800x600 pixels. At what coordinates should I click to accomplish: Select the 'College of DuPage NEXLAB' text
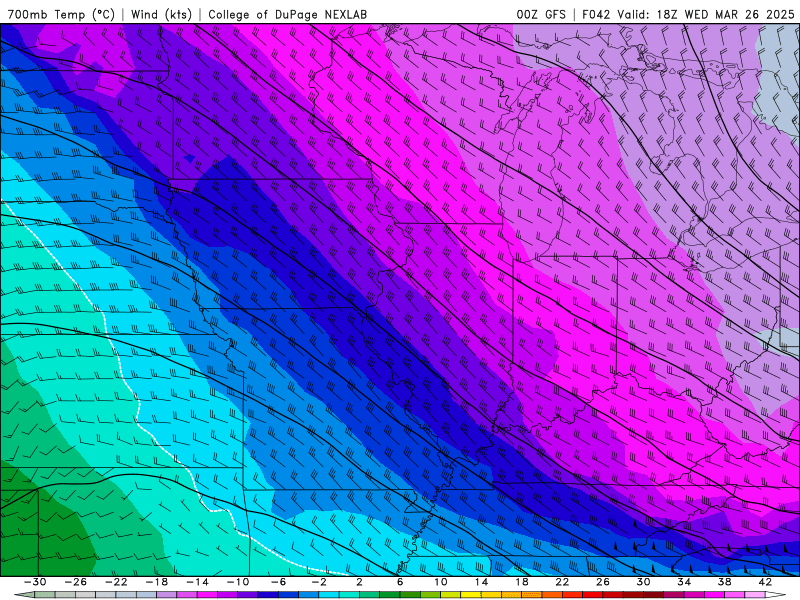[x=287, y=14]
